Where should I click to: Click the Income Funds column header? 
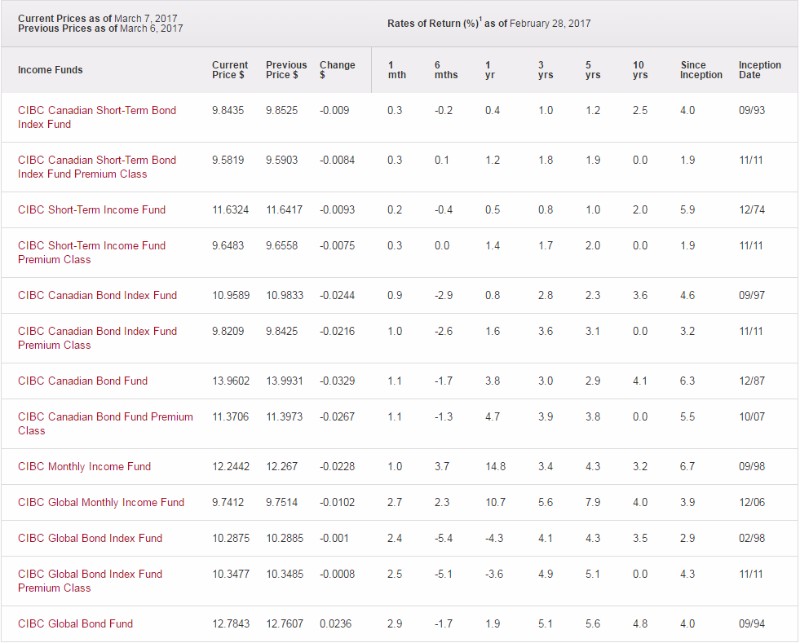pos(50,70)
